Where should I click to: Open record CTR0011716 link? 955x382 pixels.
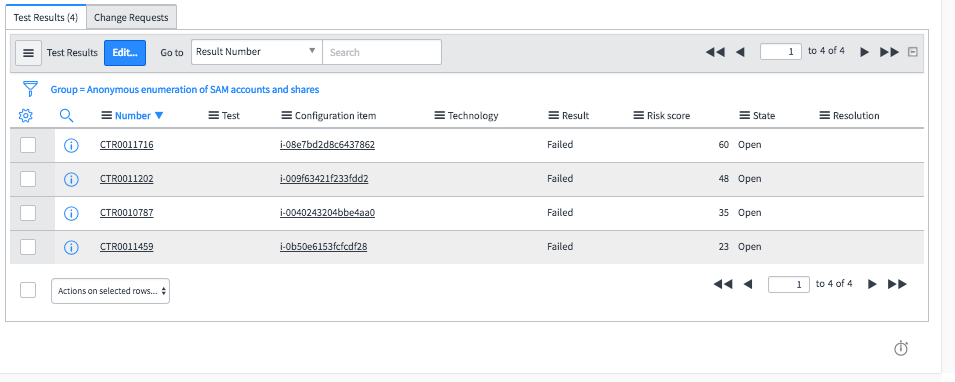click(x=127, y=145)
